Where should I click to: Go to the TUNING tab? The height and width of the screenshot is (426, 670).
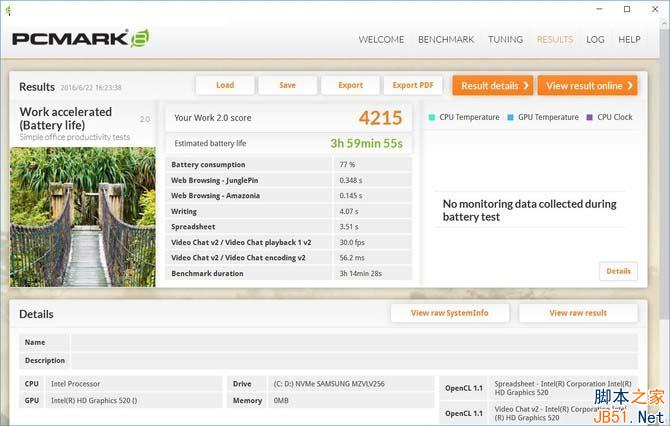tap(505, 39)
